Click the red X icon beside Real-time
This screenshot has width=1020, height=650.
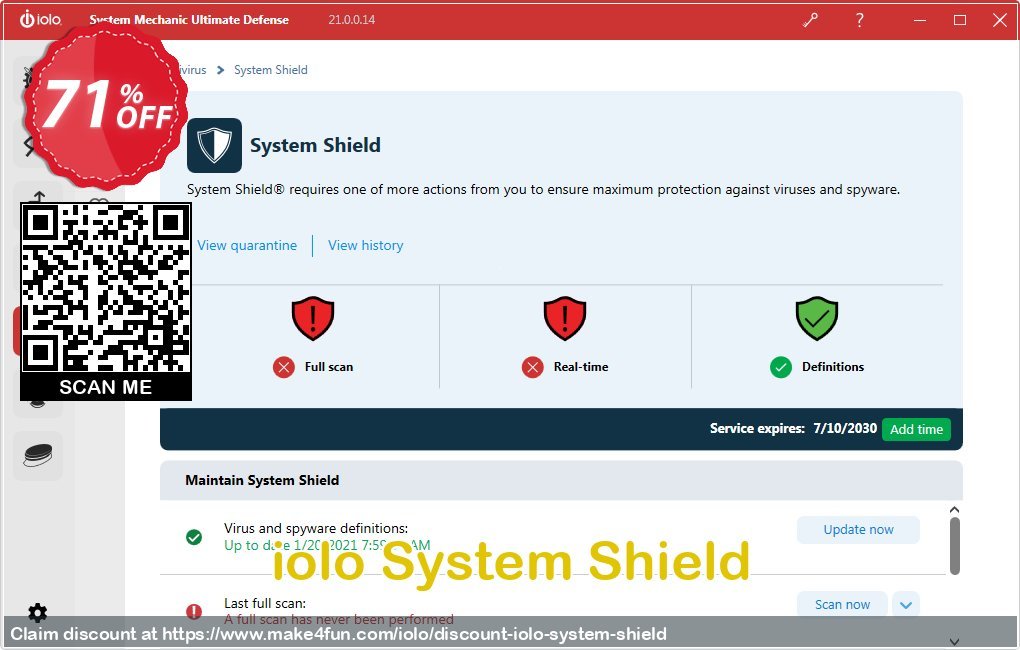pos(532,367)
